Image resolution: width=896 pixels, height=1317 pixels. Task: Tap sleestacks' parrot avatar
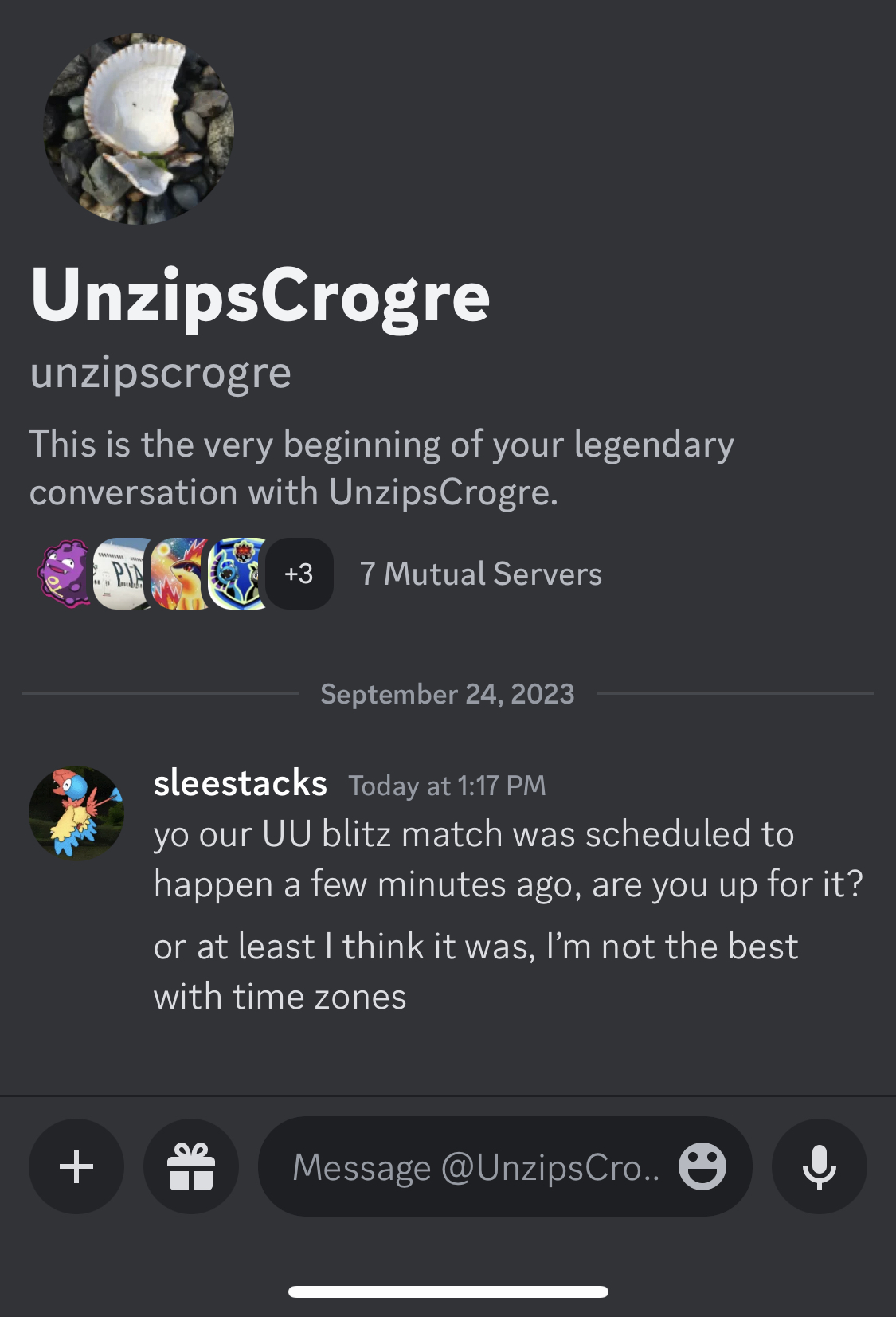click(x=76, y=813)
